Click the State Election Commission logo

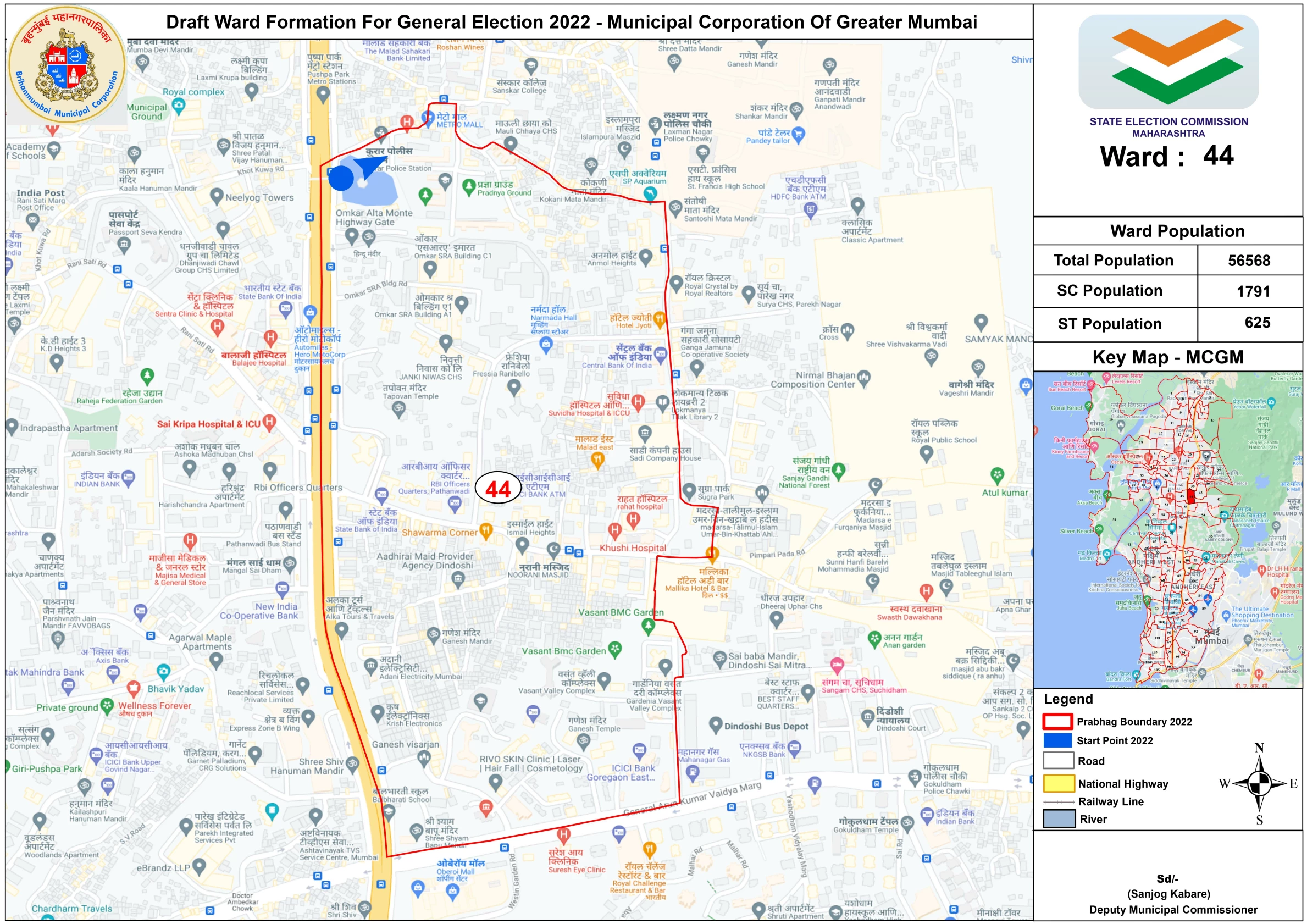pos(1168,62)
